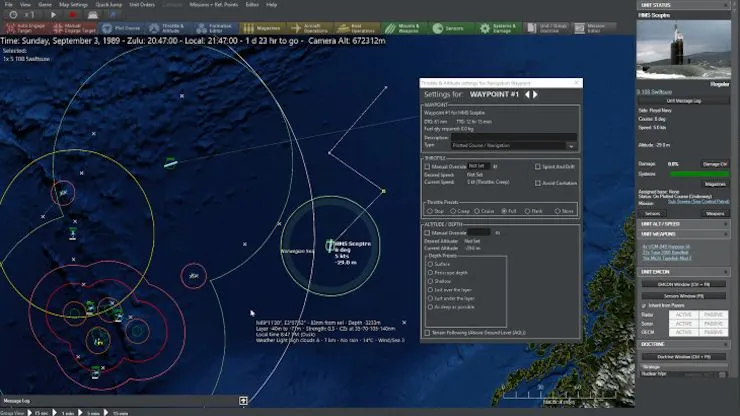Click the Damage Ctrl button
740x416 pixels.
[715, 164]
